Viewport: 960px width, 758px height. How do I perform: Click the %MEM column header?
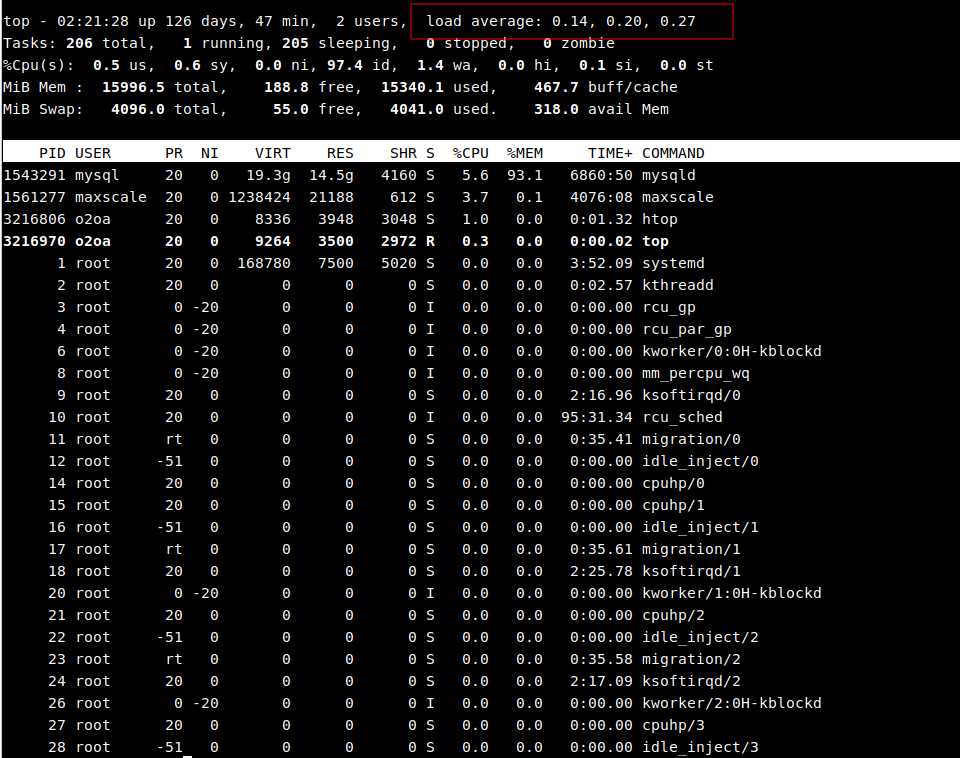coord(524,153)
